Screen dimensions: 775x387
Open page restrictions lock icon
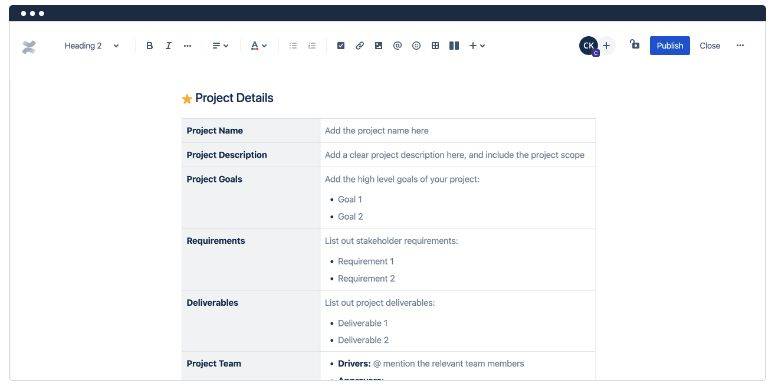pos(635,44)
